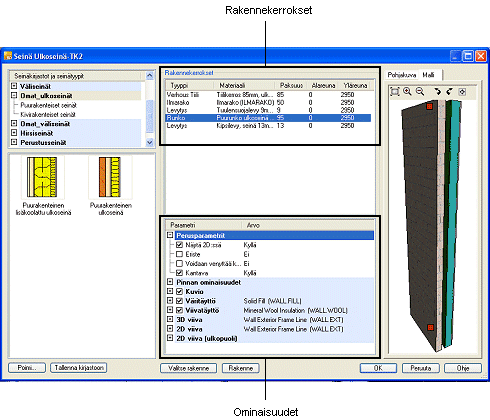Click the zoom-to-fit icon in model preview

pyautogui.click(x=395, y=91)
